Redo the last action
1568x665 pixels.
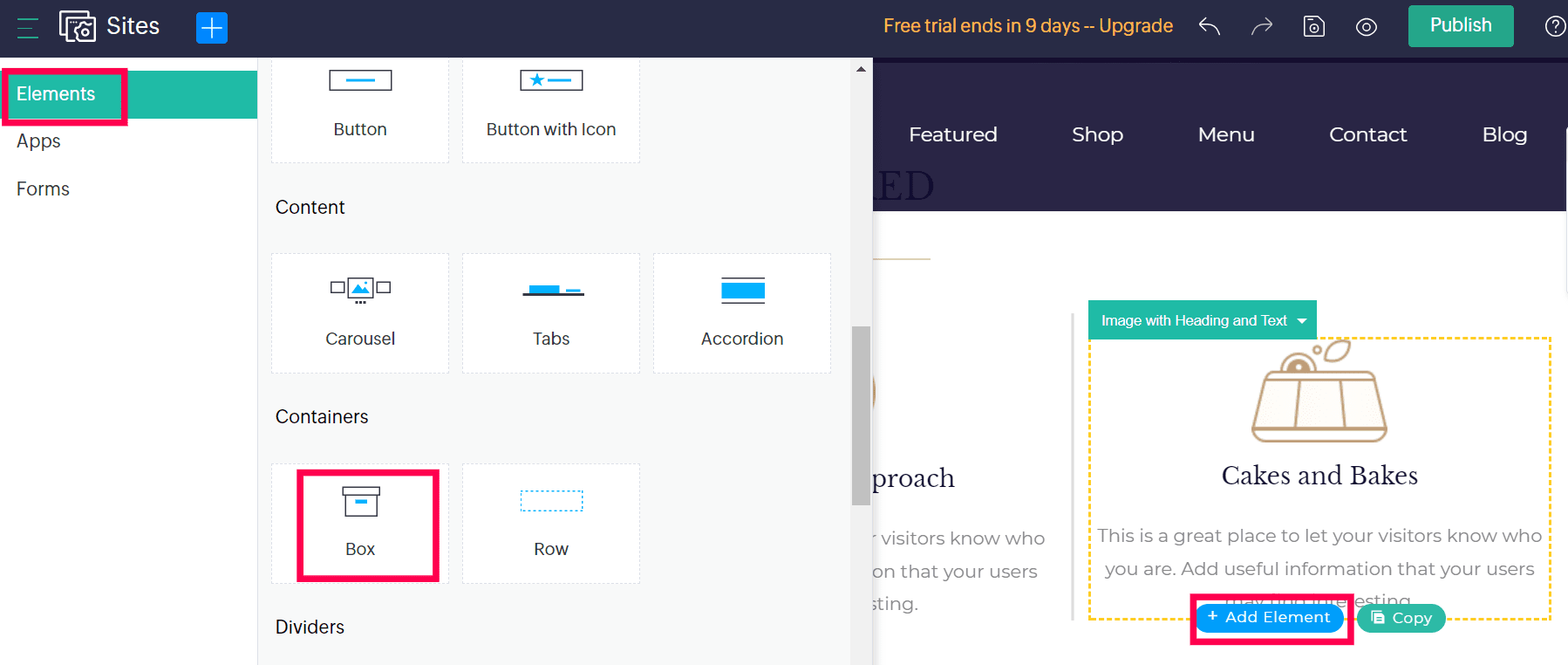(x=1262, y=27)
